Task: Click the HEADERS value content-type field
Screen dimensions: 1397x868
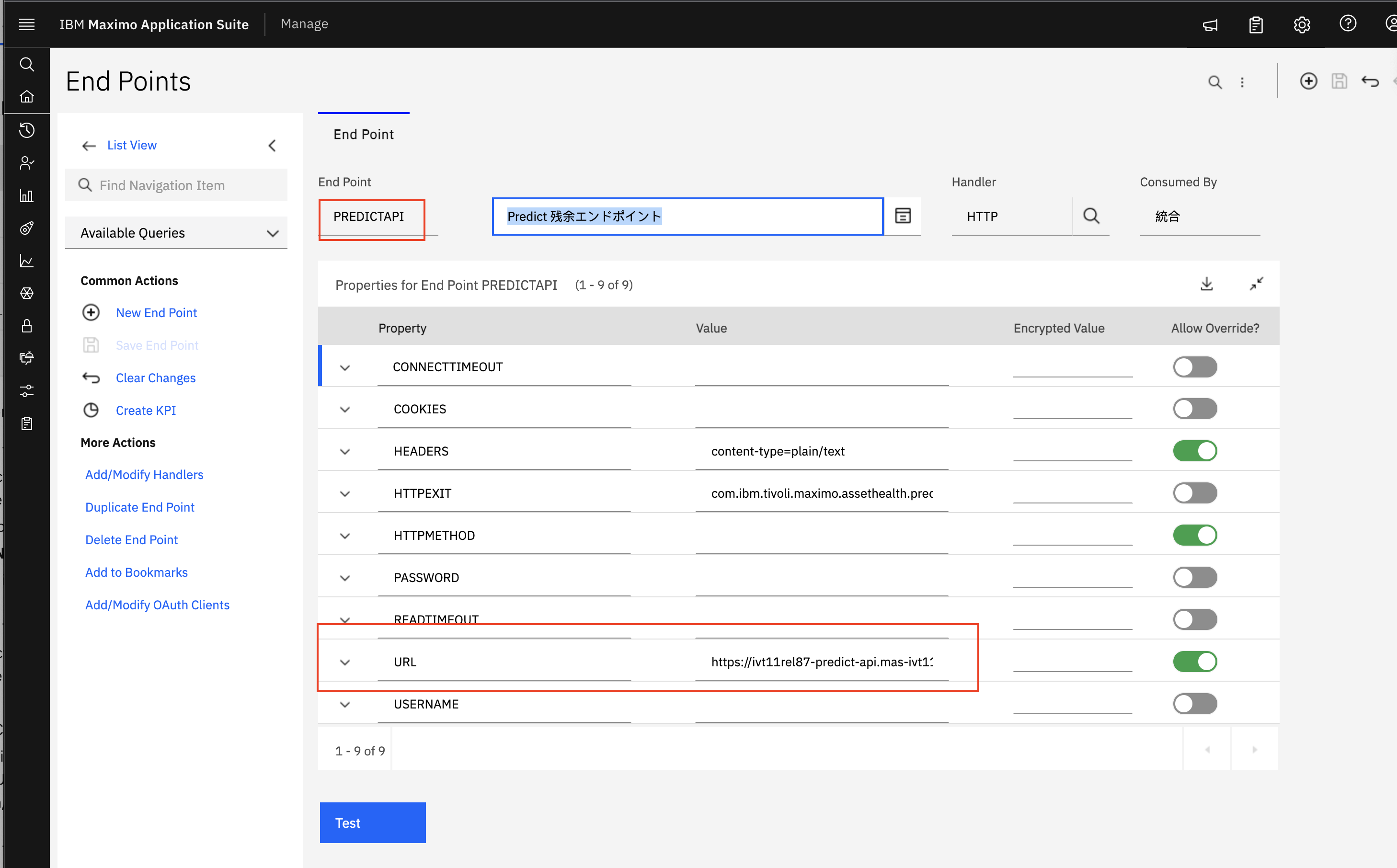Action: coord(821,451)
